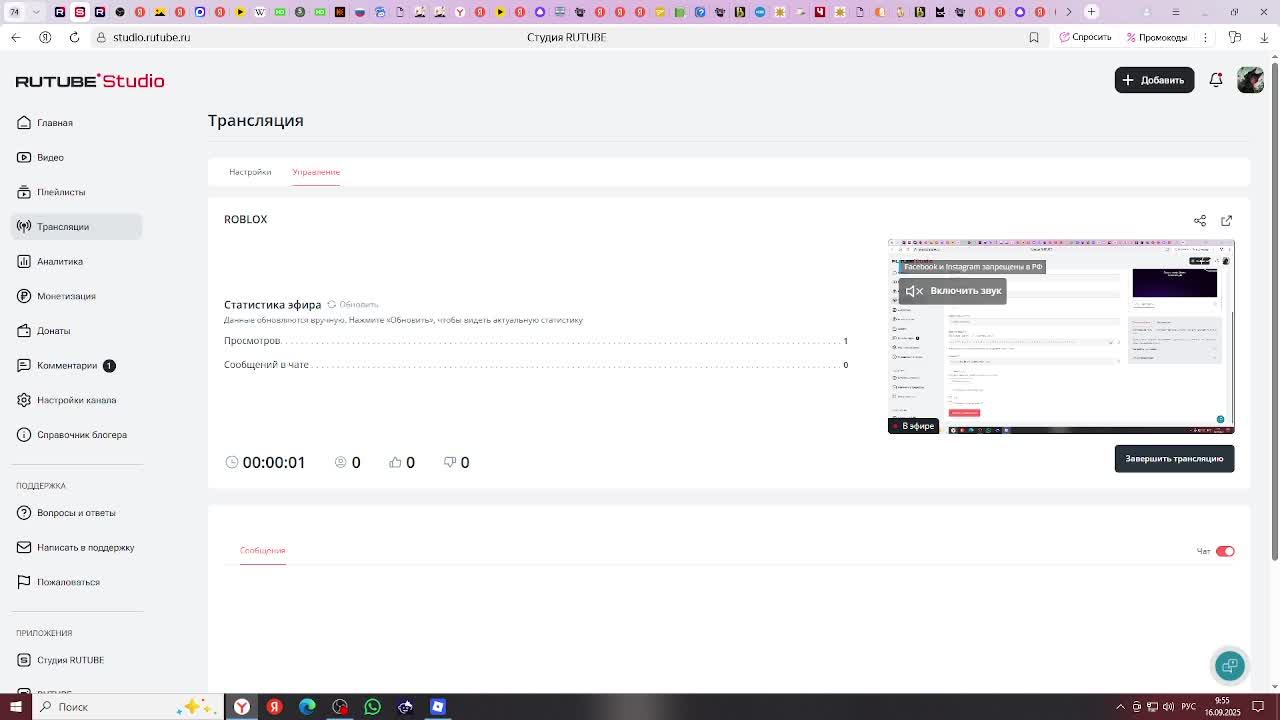
Task: Click the Справочник блогера info icon
Action: 24,435
